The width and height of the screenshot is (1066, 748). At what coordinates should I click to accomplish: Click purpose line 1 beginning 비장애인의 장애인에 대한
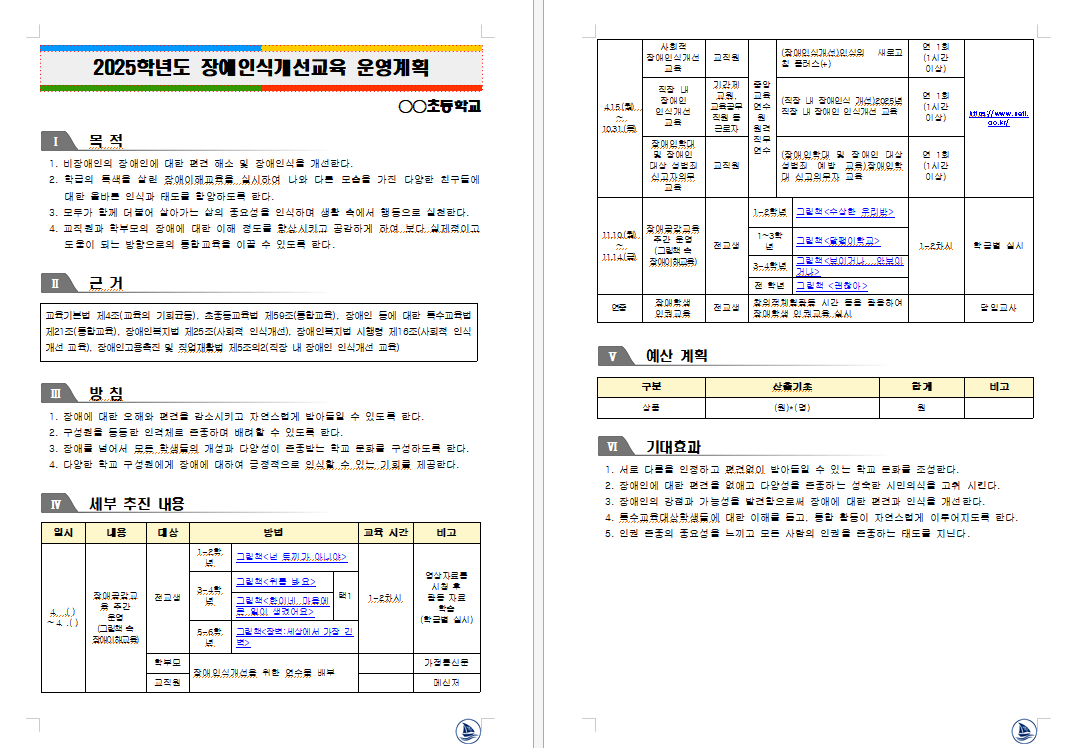pyautogui.click(x=201, y=163)
